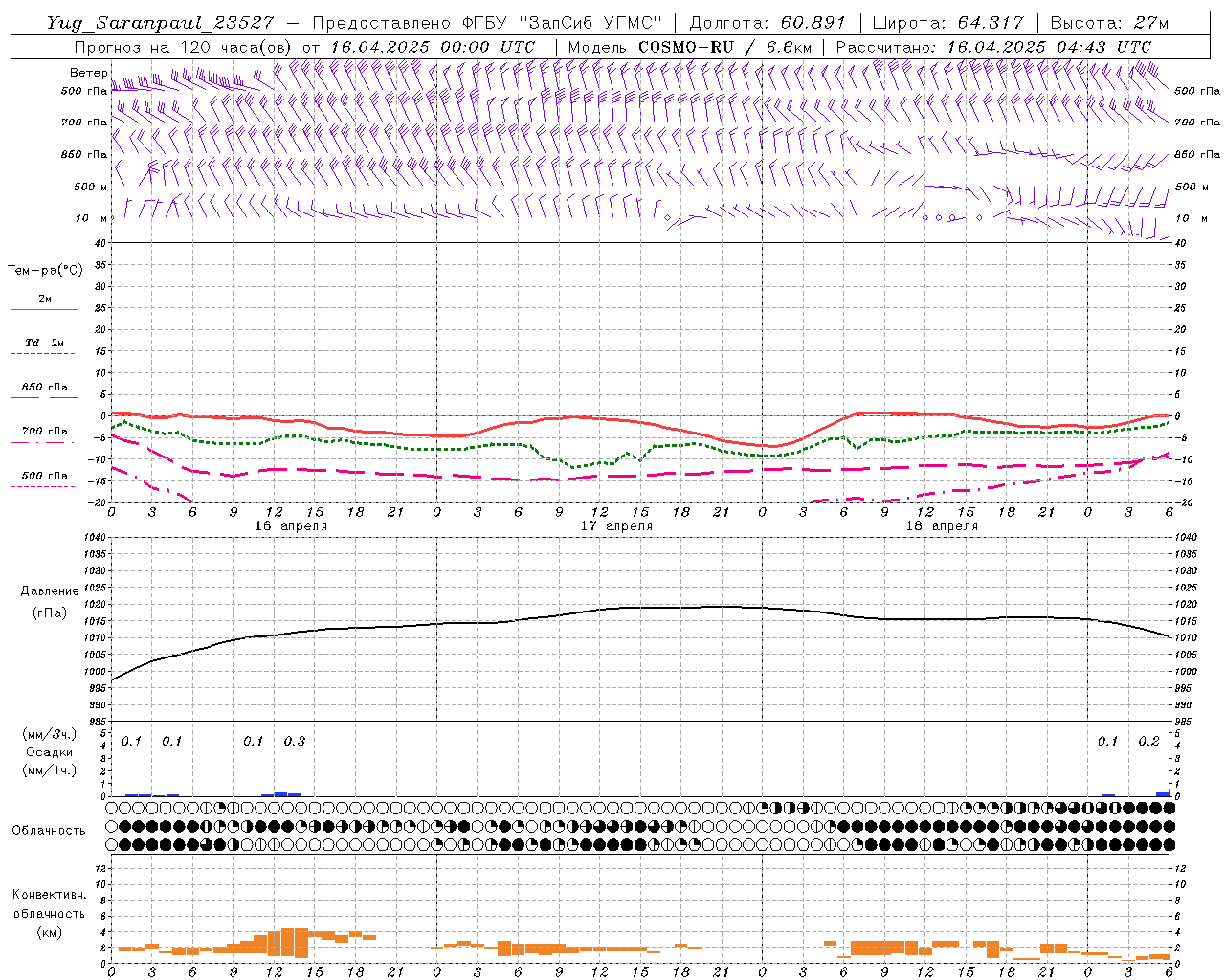This screenshot has width=1225, height=980.
Task: Click the Тем-ра(°C) axis label
Action: pyautogui.click(x=45, y=271)
